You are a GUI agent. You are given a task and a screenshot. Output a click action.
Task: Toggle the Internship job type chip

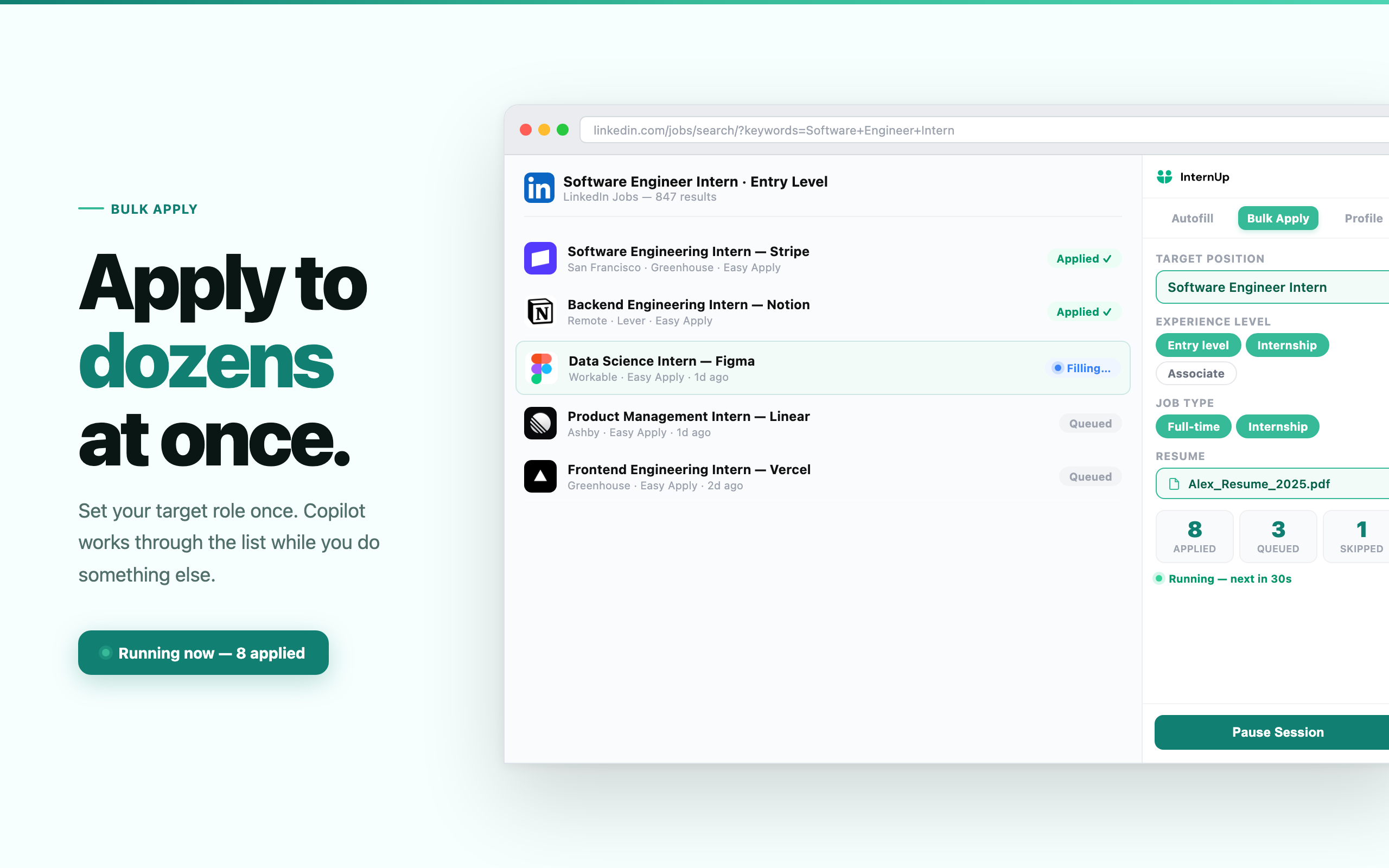coord(1277,426)
